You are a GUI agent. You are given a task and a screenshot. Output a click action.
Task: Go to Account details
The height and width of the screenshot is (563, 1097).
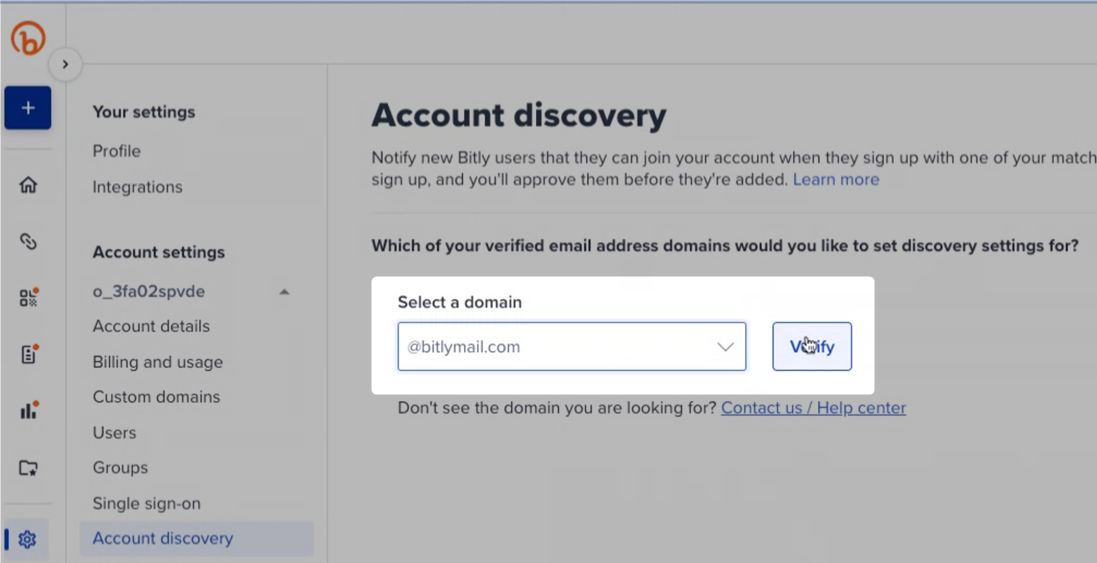coord(151,326)
